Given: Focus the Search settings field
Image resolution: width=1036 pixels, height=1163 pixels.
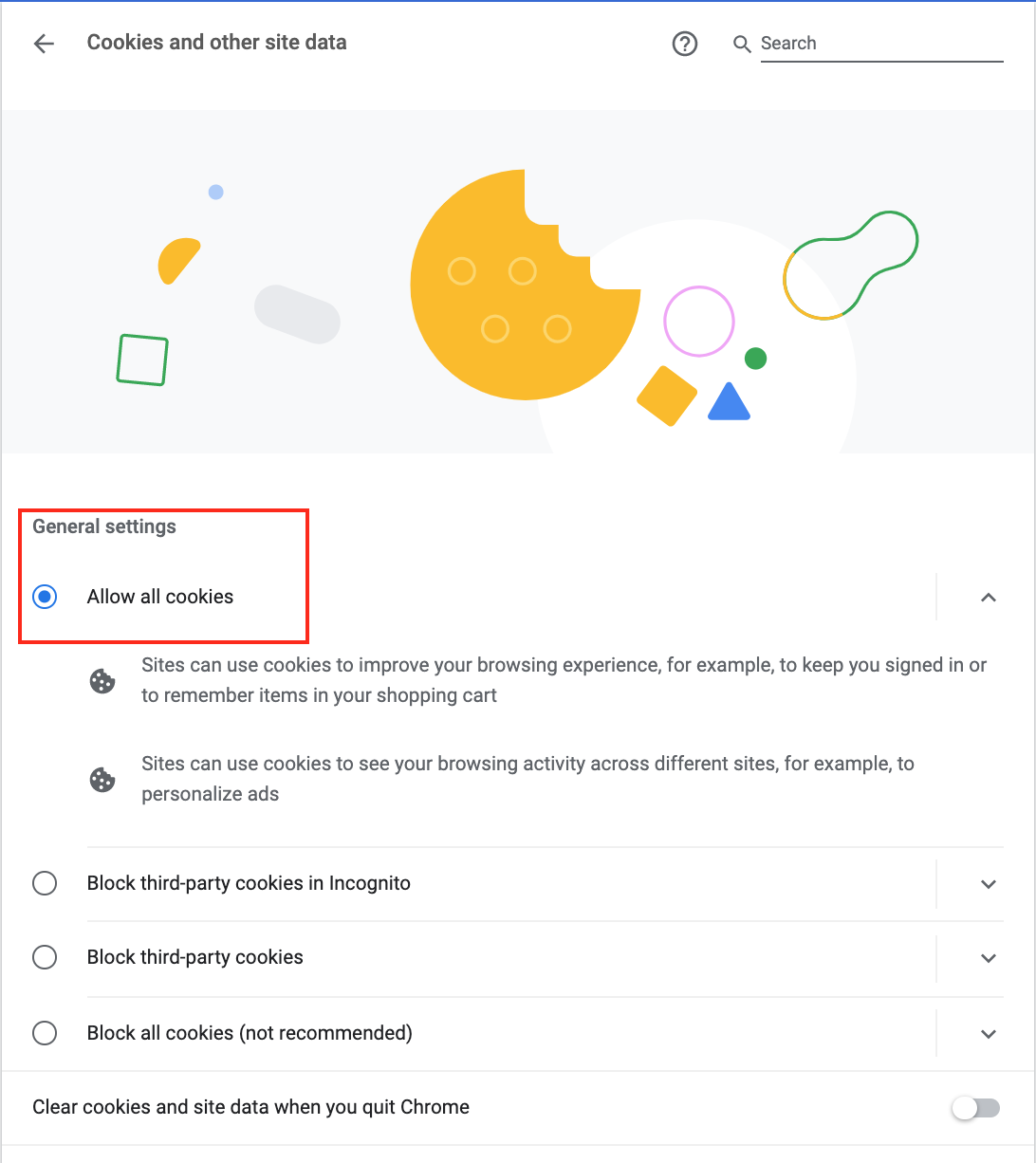Looking at the screenshot, I should pos(880,44).
